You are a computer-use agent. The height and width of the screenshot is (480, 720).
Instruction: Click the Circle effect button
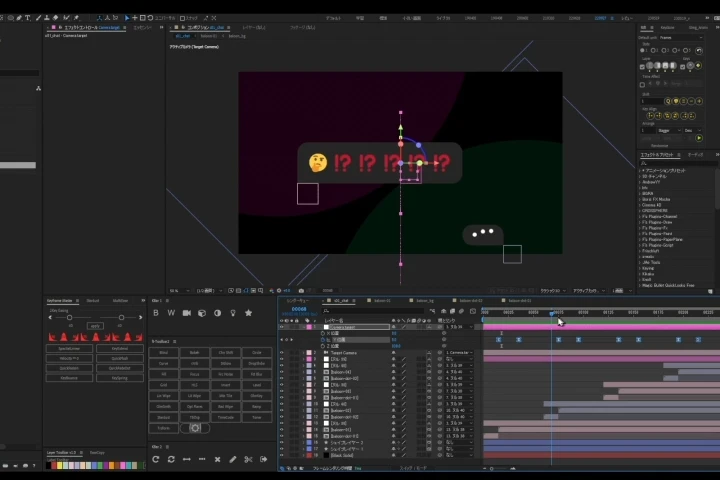coord(257,353)
